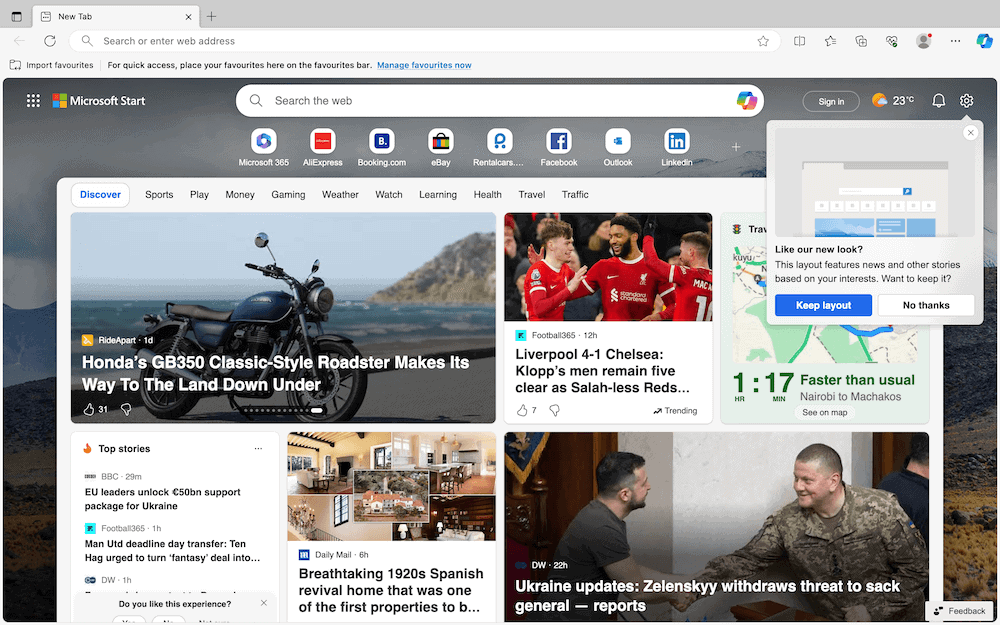Screen dimensions: 1000x625
Task: Open the Ukraine updates Zelenskyy story image
Action: point(716,527)
